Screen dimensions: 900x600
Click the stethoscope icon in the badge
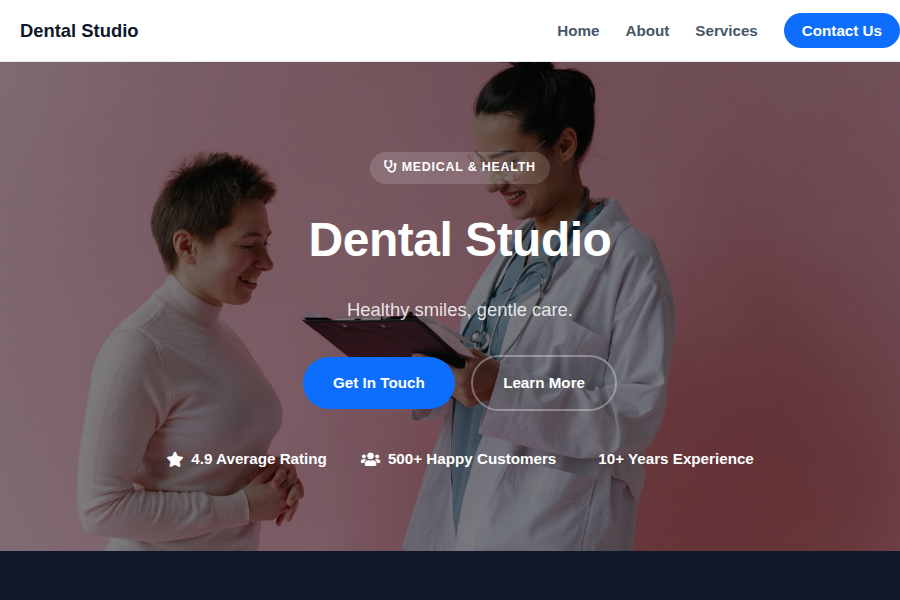(x=390, y=167)
